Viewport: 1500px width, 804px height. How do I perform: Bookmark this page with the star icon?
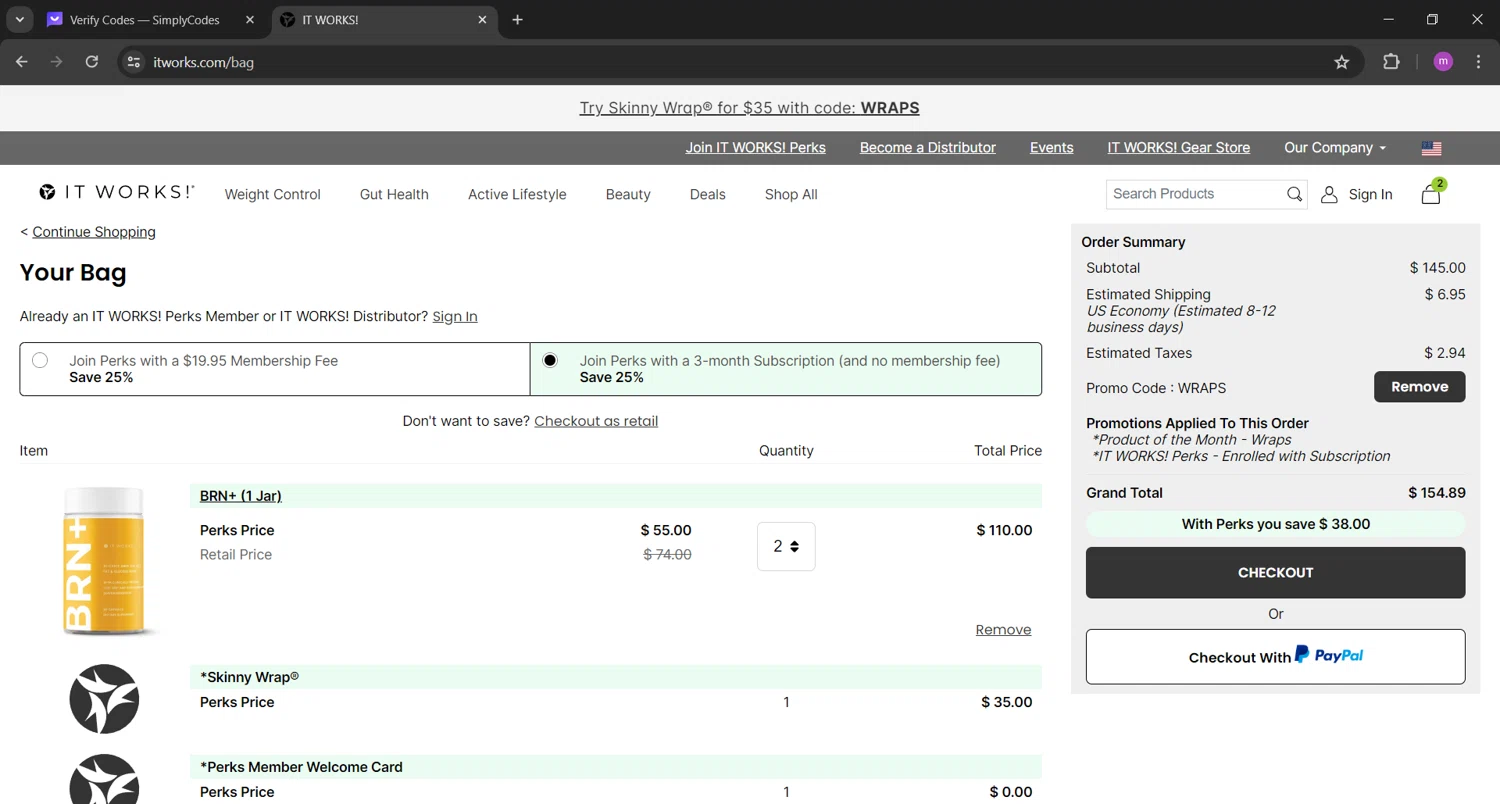1342,62
